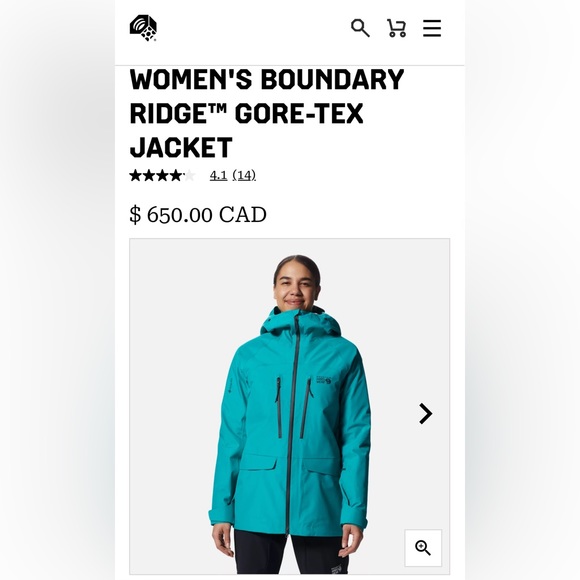Click the jacket's center front zipper
The width and height of the screenshot is (580, 580).
point(291,425)
